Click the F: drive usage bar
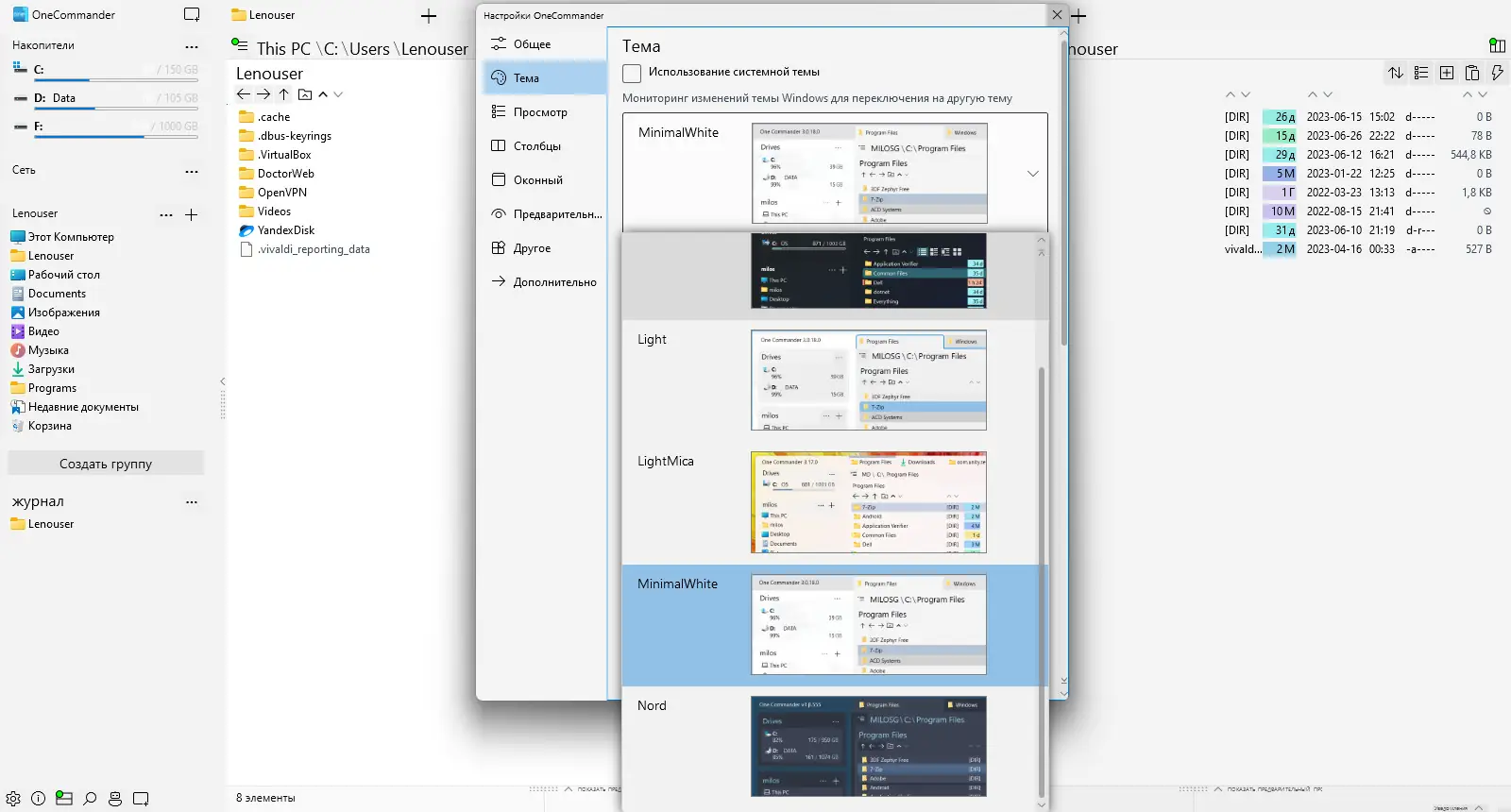Viewport: 1511px width, 812px height. [116, 138]
